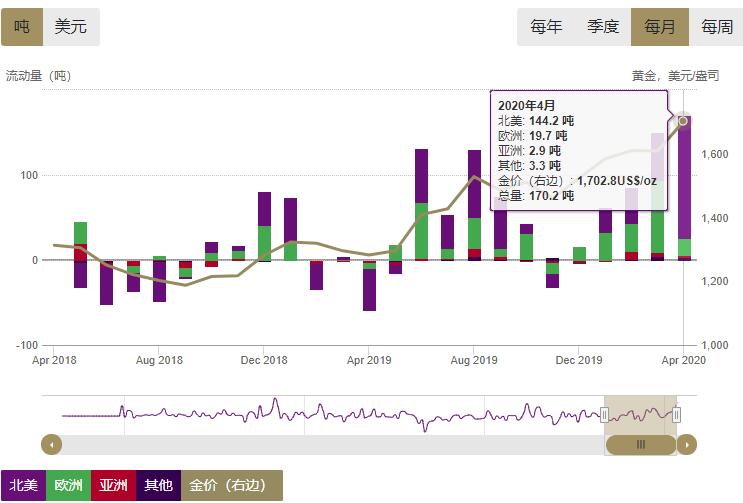Image resolution: width=743 pixels, height=503 pixels.
Task: Click the 北美: 144.2 吨 tooltip line
Action: pyautogui.click(x=536, y=121)
